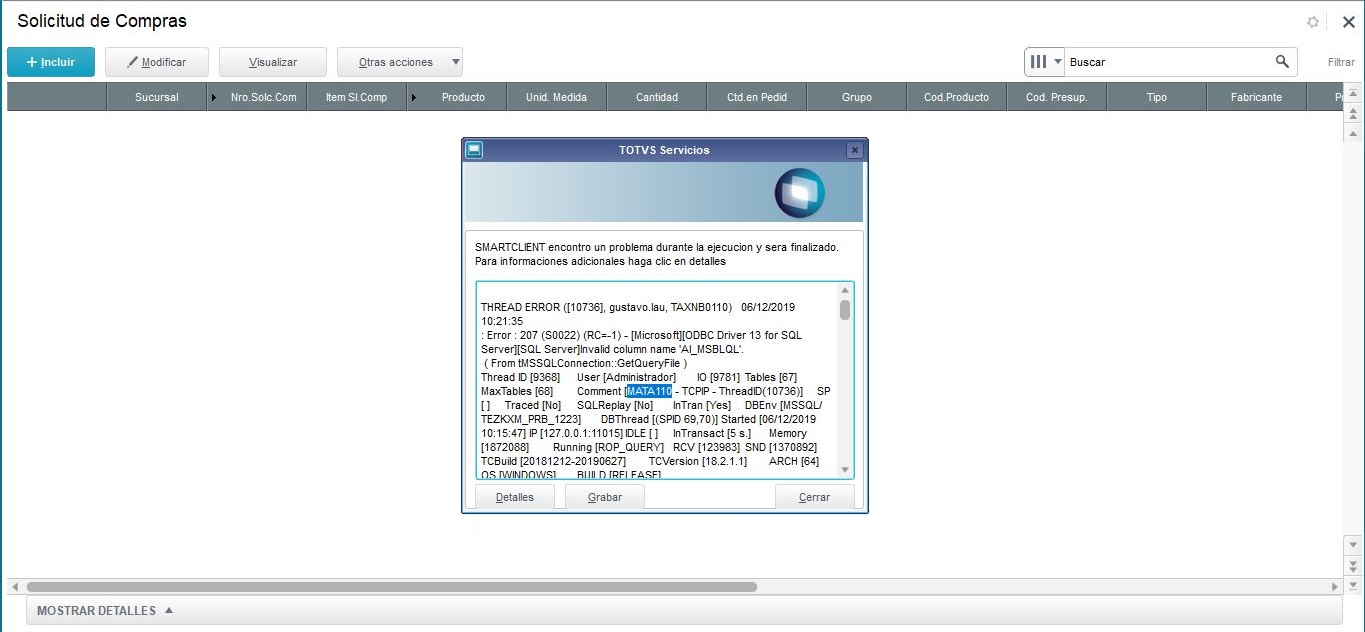Screen dimensions: 1365x632
Task: Select the Cod.Producto column header
Action: [x=956, y=97]
